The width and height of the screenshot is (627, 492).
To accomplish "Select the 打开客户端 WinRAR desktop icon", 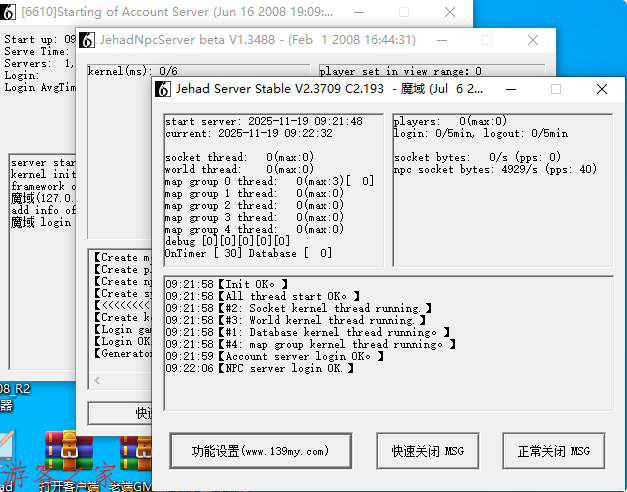I will (x=69, y=452).
